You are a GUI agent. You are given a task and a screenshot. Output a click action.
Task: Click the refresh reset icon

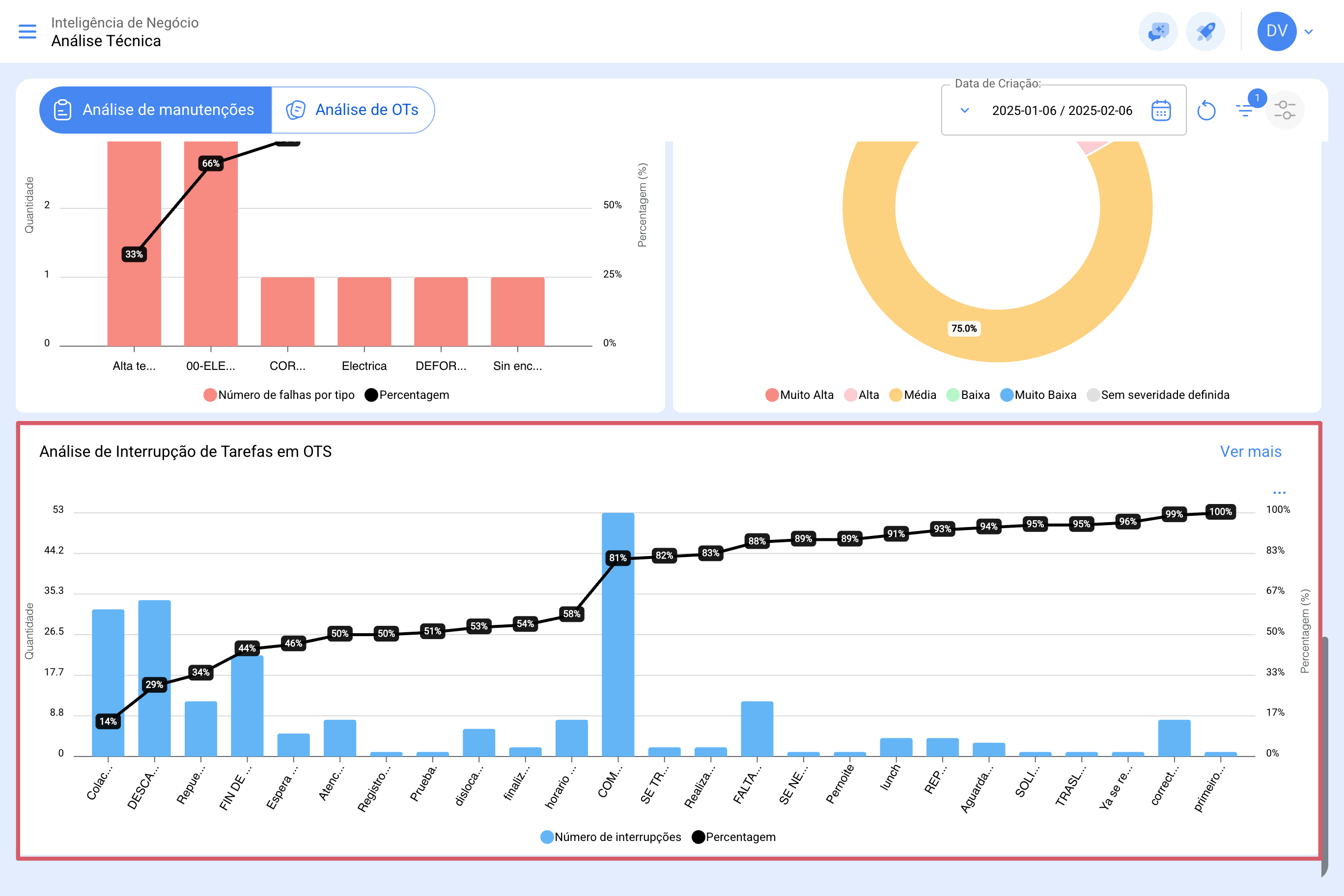(x=1205, y=111)
